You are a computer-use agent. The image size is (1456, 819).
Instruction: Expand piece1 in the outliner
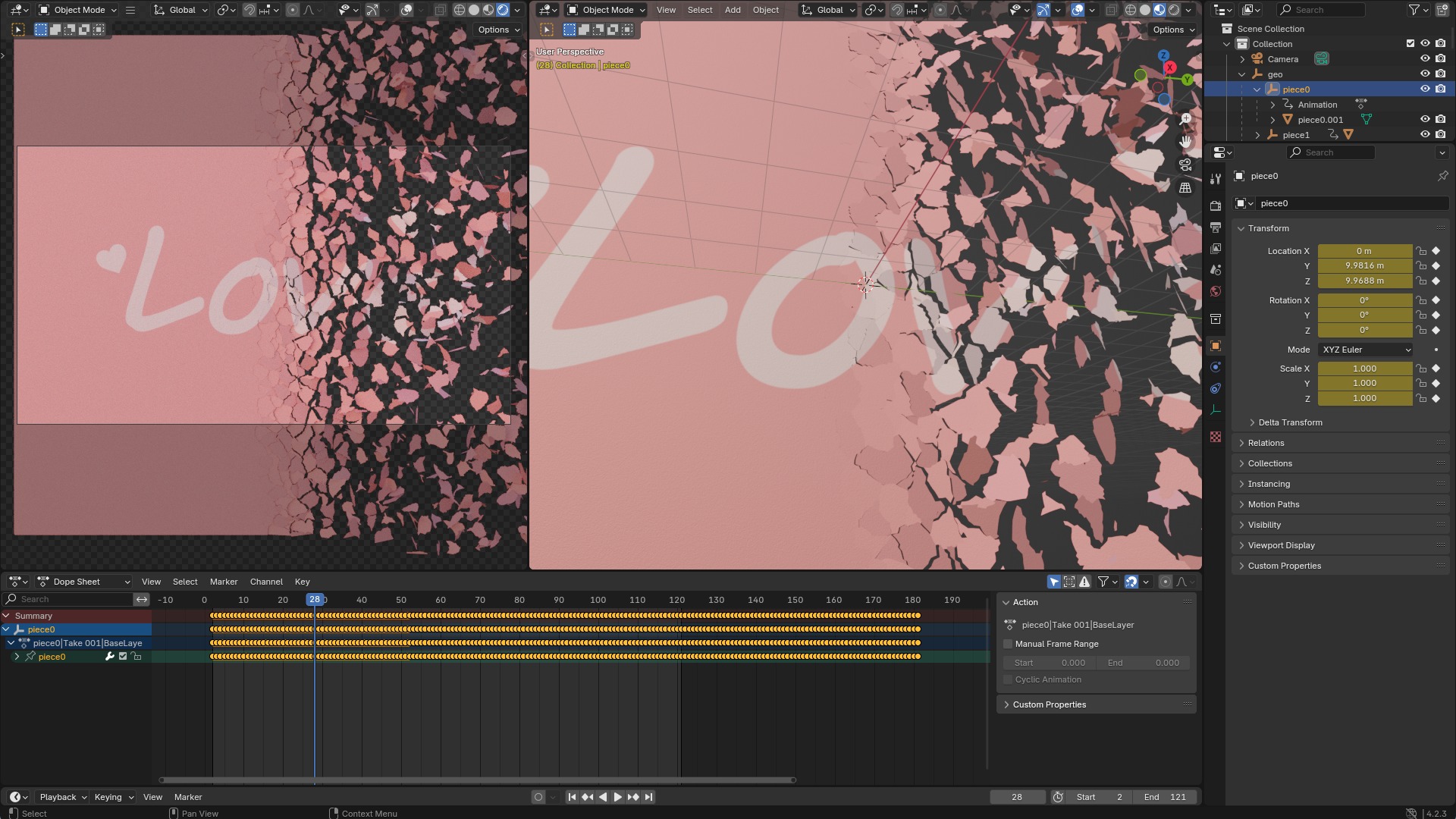pos(1257,135)
